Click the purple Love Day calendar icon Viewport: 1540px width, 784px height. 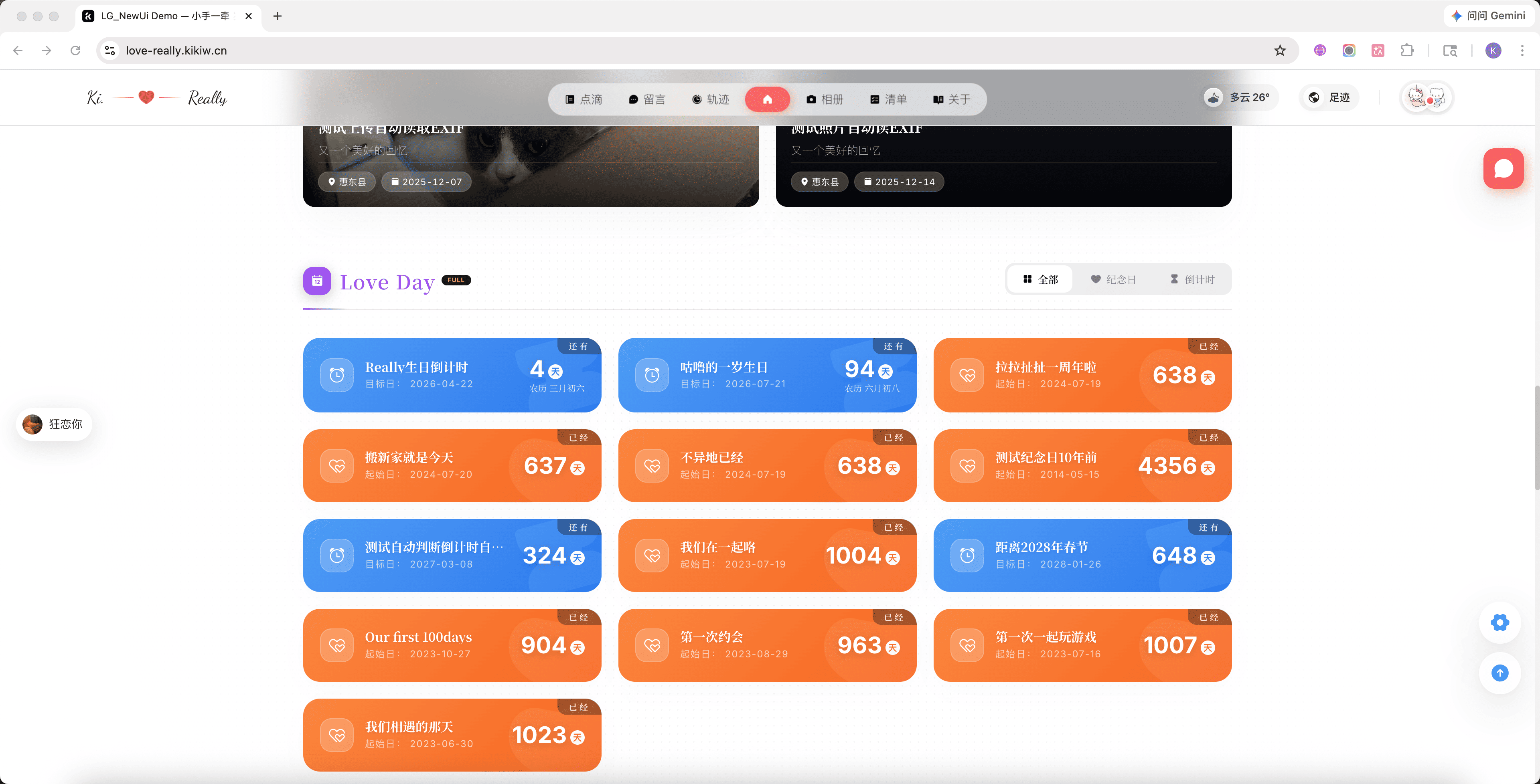click(317, 281)
